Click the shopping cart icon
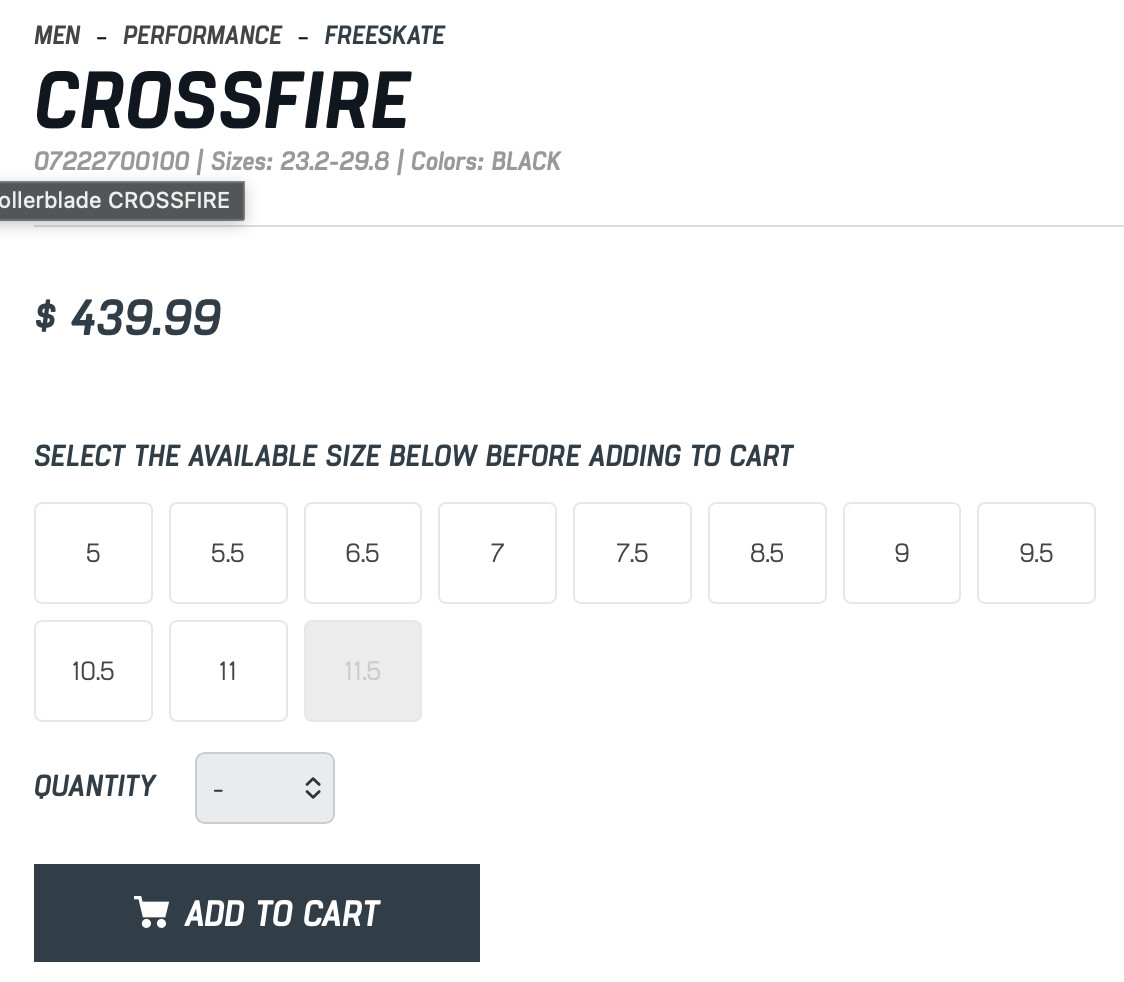Viewport: 1124px width, 982px height. [x=151, y=913]
